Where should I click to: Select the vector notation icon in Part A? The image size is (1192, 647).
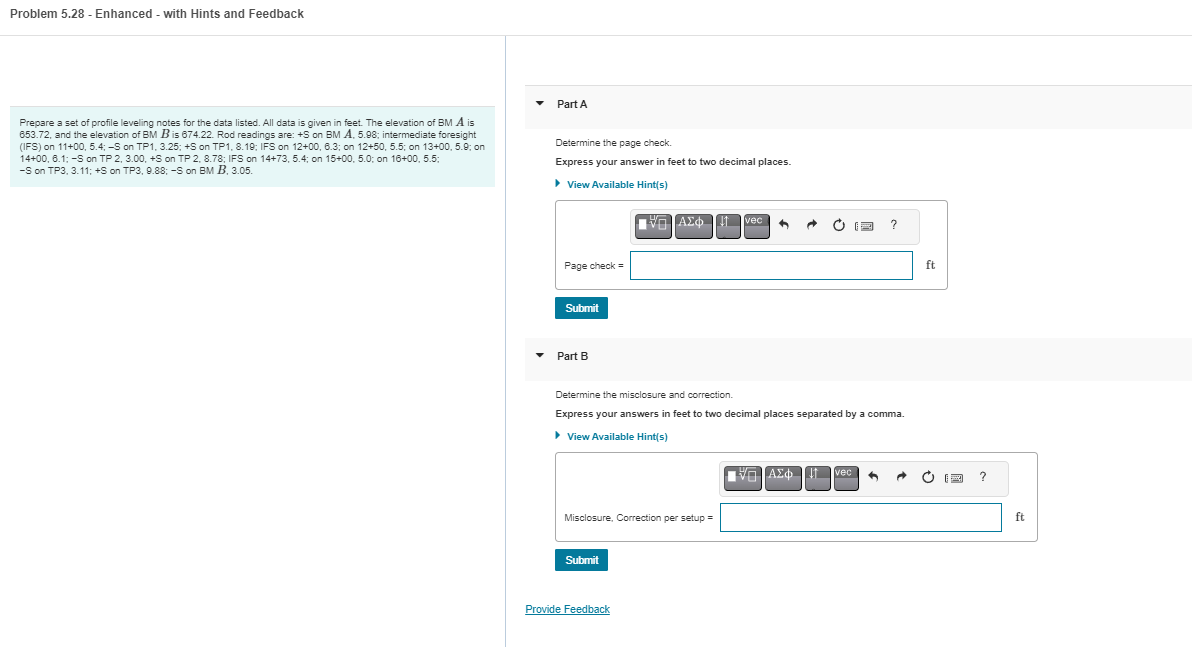[x=756, y=226]
